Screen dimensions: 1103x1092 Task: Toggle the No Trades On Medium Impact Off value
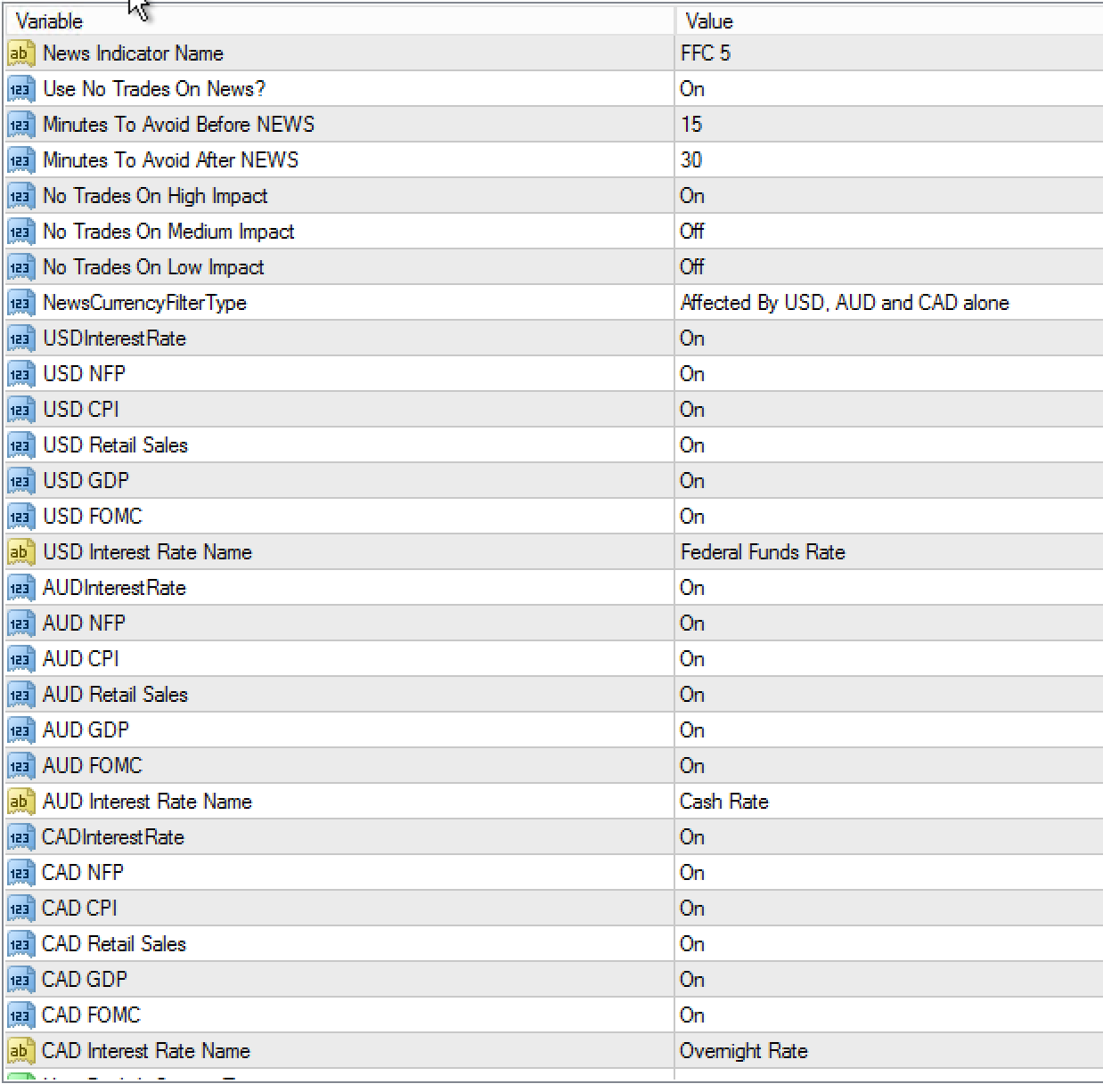692,232
